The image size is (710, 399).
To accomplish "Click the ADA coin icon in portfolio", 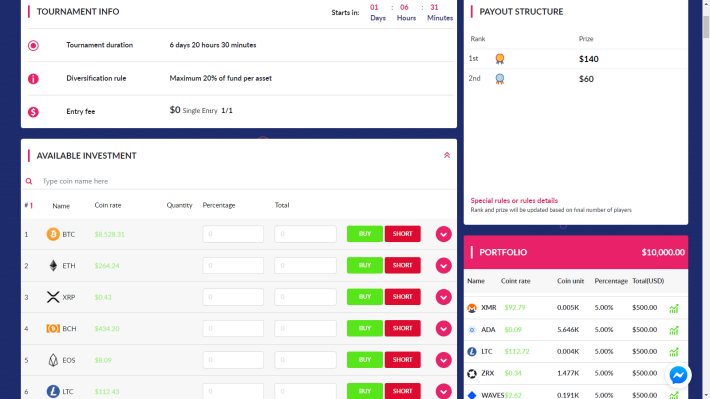I will (472, 330).
